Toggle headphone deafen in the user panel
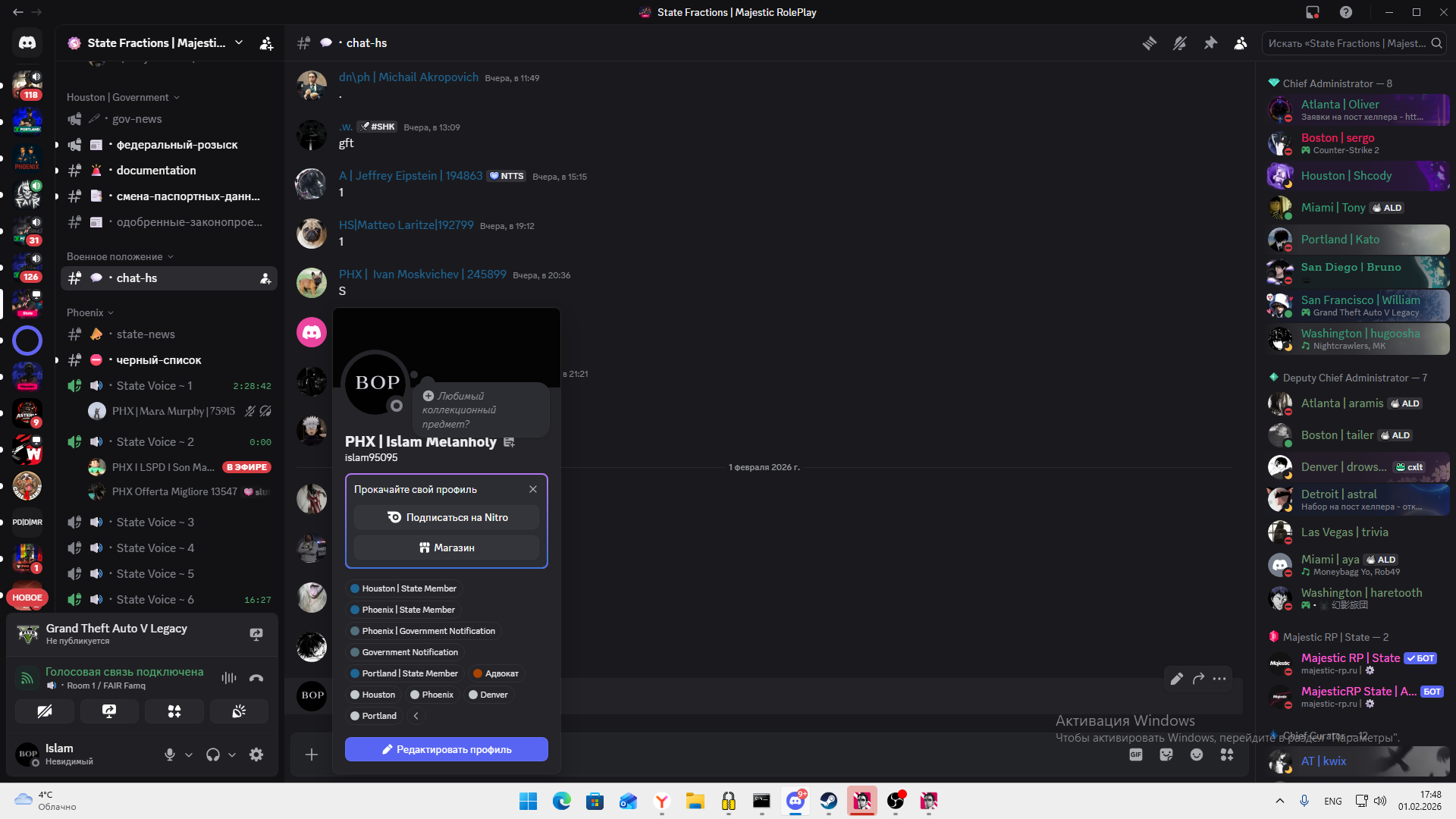Screen dimensions: 1456x819 [213, 755]
